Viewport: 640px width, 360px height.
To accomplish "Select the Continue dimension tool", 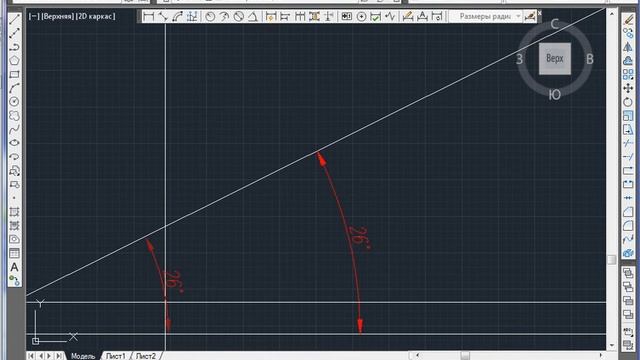I will point(300,16).
